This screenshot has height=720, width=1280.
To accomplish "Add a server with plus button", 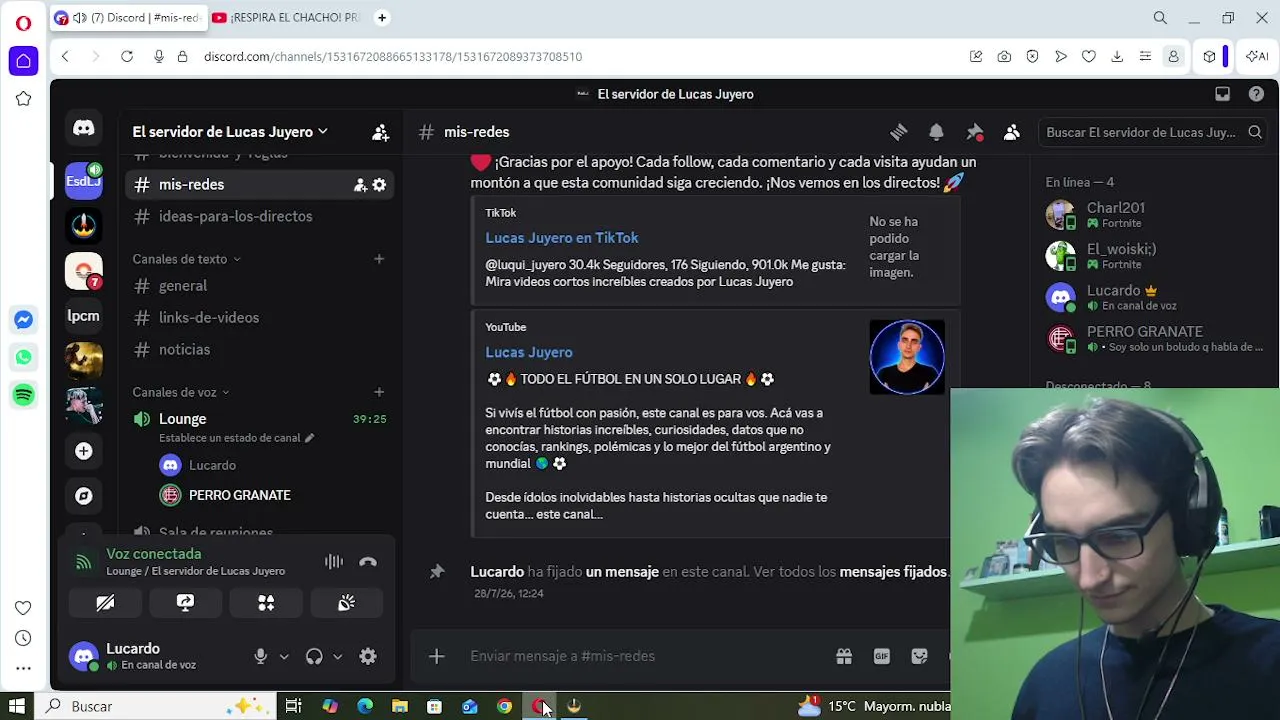I will (84, 451).
